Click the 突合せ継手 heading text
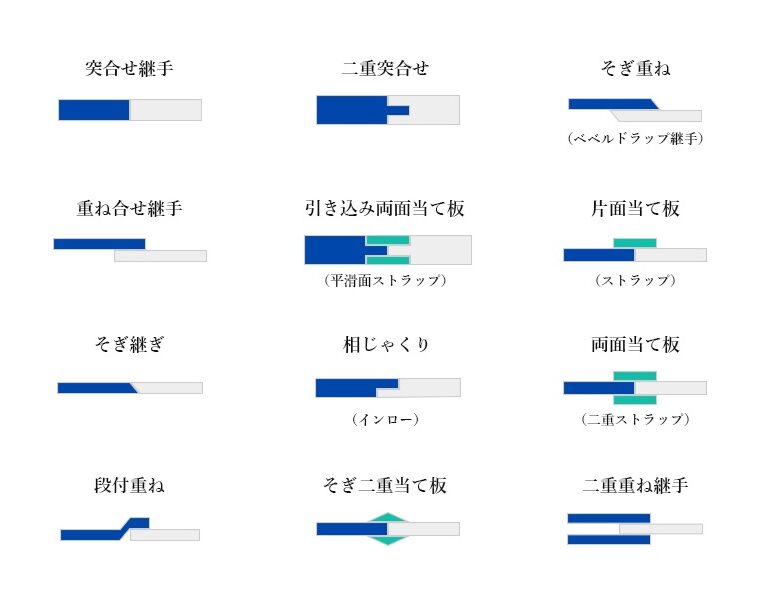The width and height of the screenshot is (769, 594). click(129, 68)
